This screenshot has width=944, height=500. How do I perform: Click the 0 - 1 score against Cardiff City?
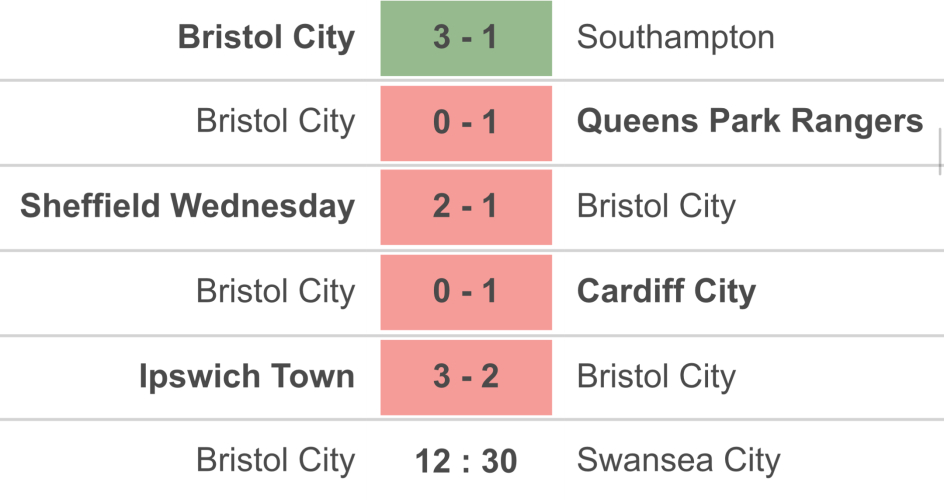point(466,292)
